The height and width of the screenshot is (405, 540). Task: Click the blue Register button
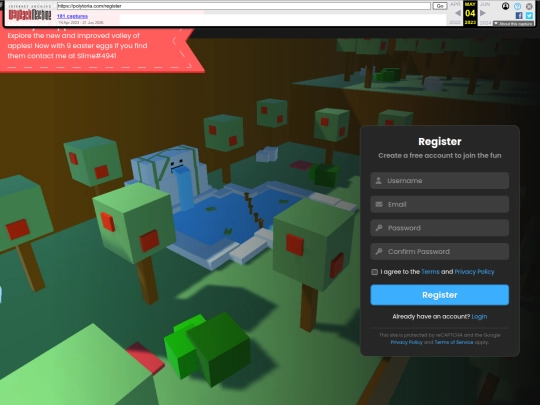[x=439, y=295]
